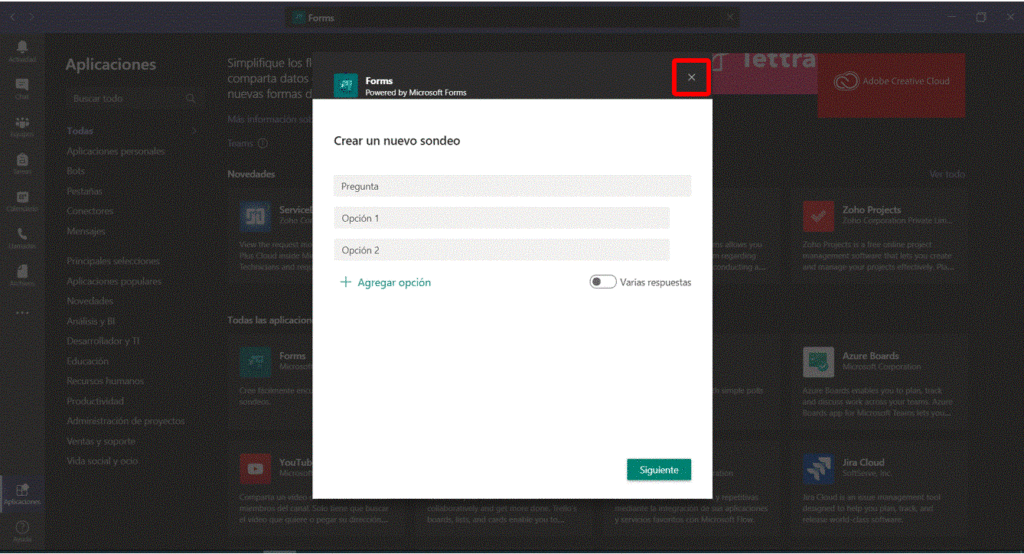Open the Chat icon in sidebar
The height and width of the screenshot is (554, 1024).
[x=22, y=88]
